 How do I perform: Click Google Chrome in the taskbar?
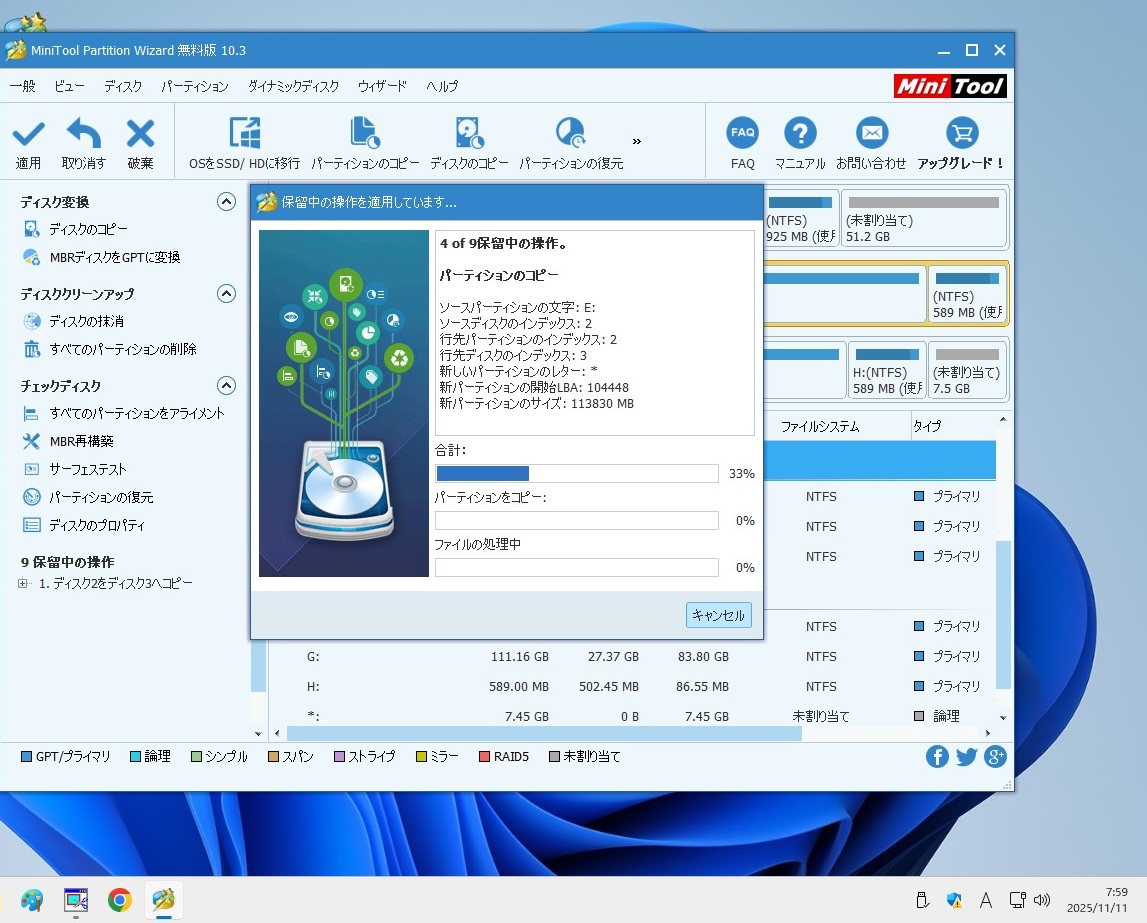pos(120,900)
